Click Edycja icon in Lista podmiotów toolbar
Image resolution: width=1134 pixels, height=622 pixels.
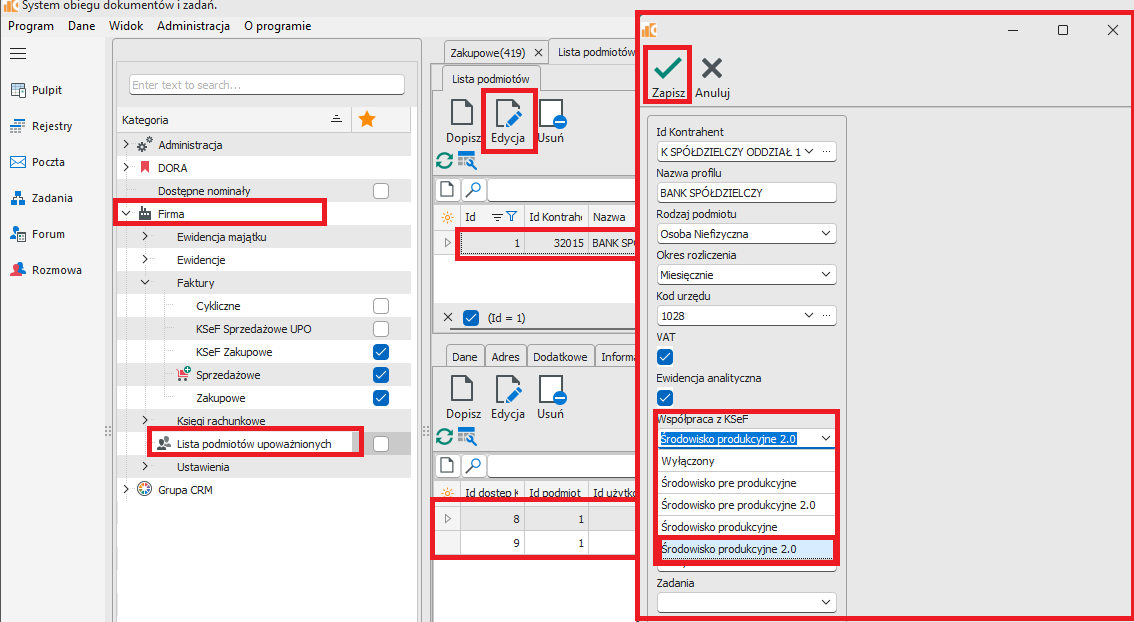pos(508,114)
